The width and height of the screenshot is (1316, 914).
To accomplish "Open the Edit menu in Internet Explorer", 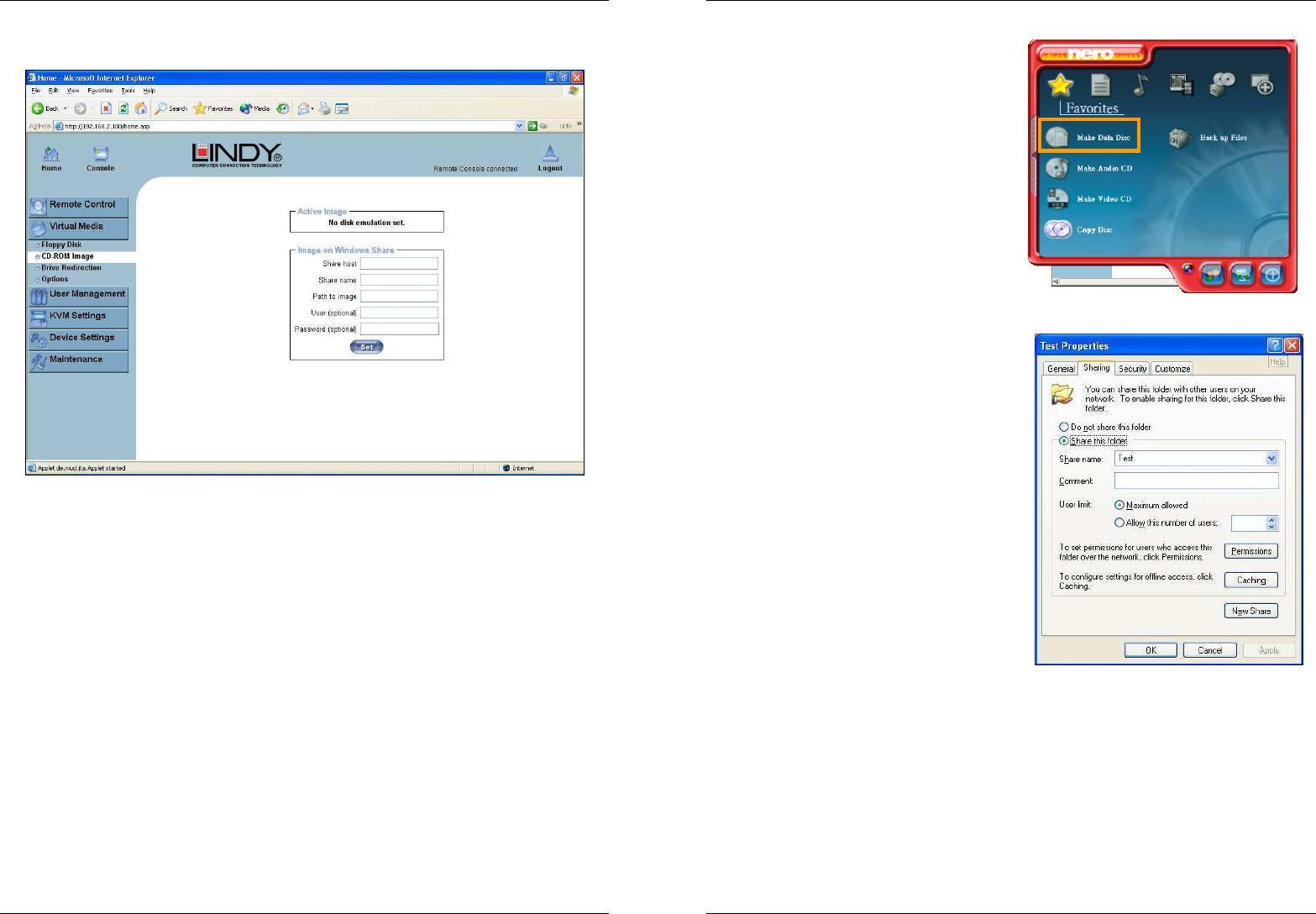I will pos(53,91).
